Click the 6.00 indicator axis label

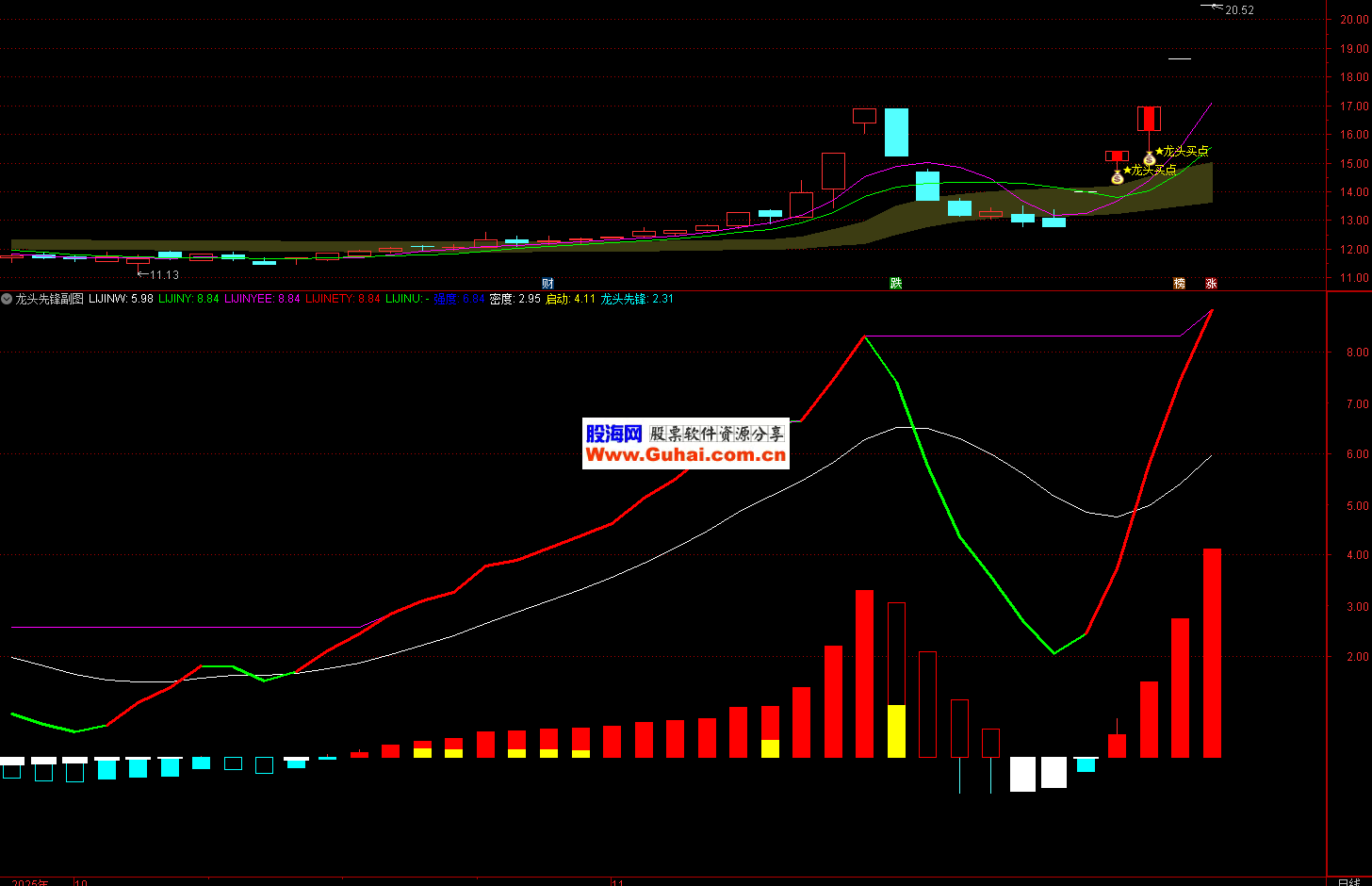1358,454
